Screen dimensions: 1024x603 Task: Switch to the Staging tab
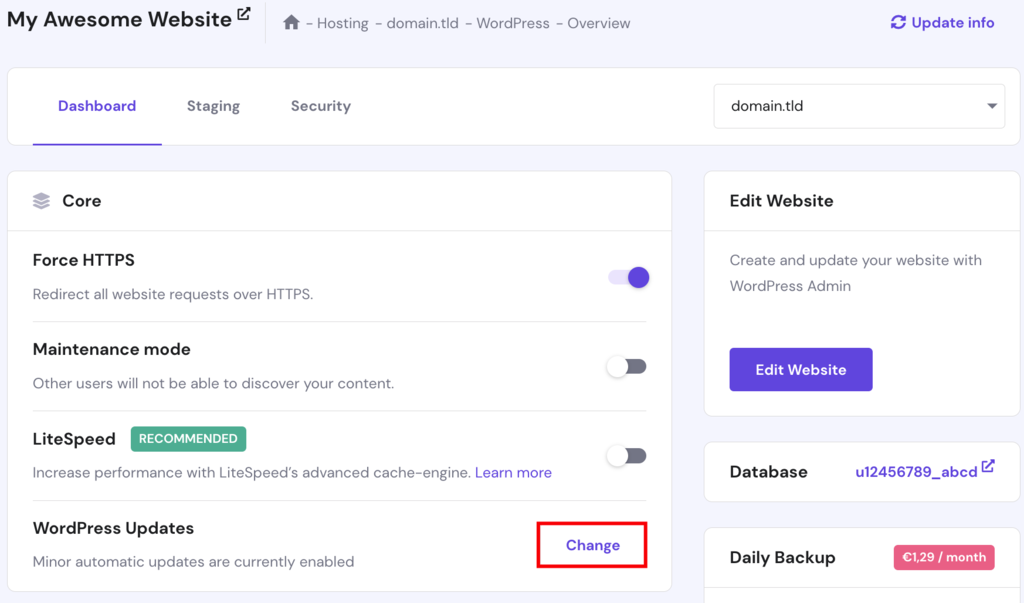point(212,105)
